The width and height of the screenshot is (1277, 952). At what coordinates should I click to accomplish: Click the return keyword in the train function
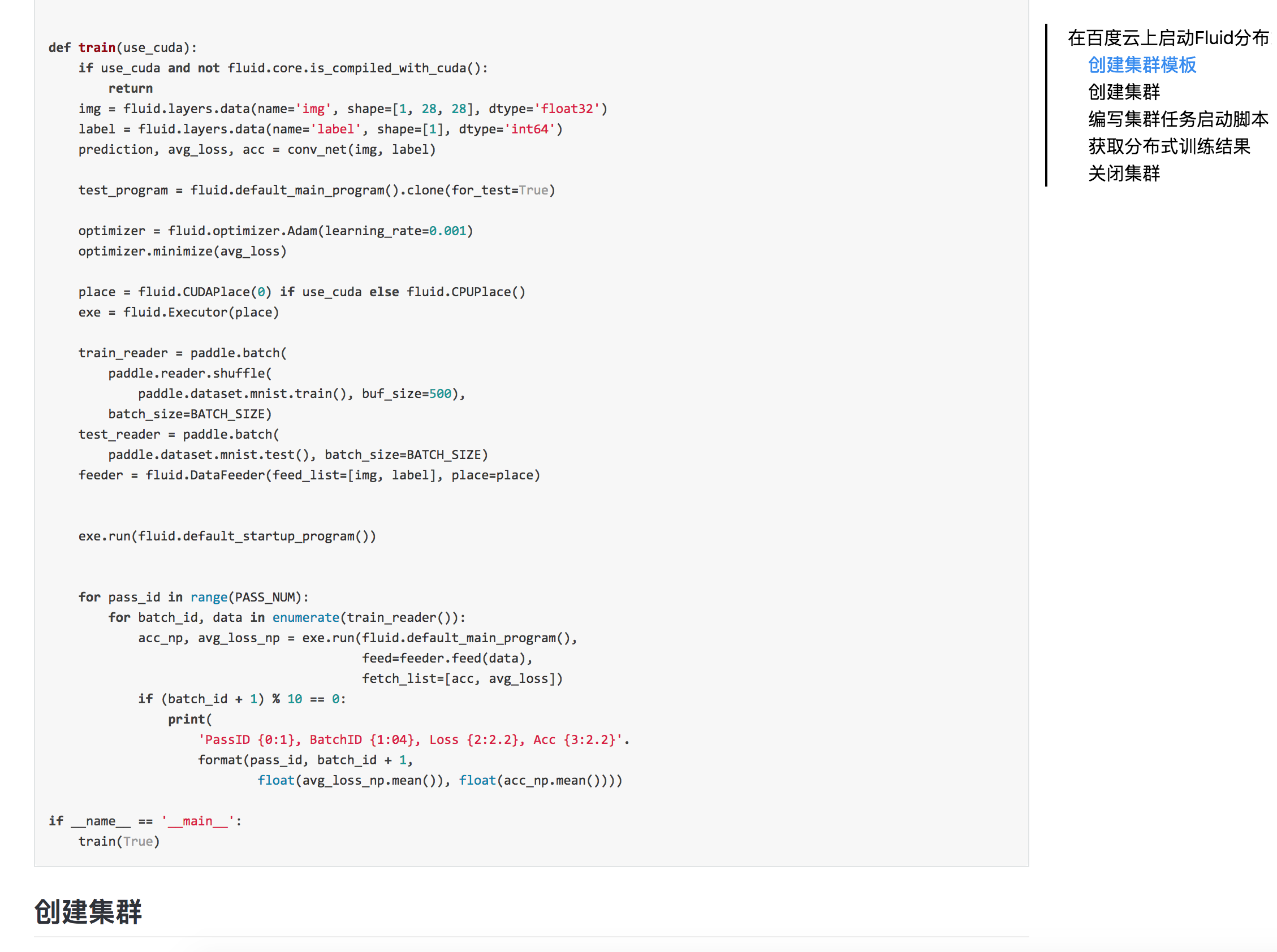click(x=130, y=89)
